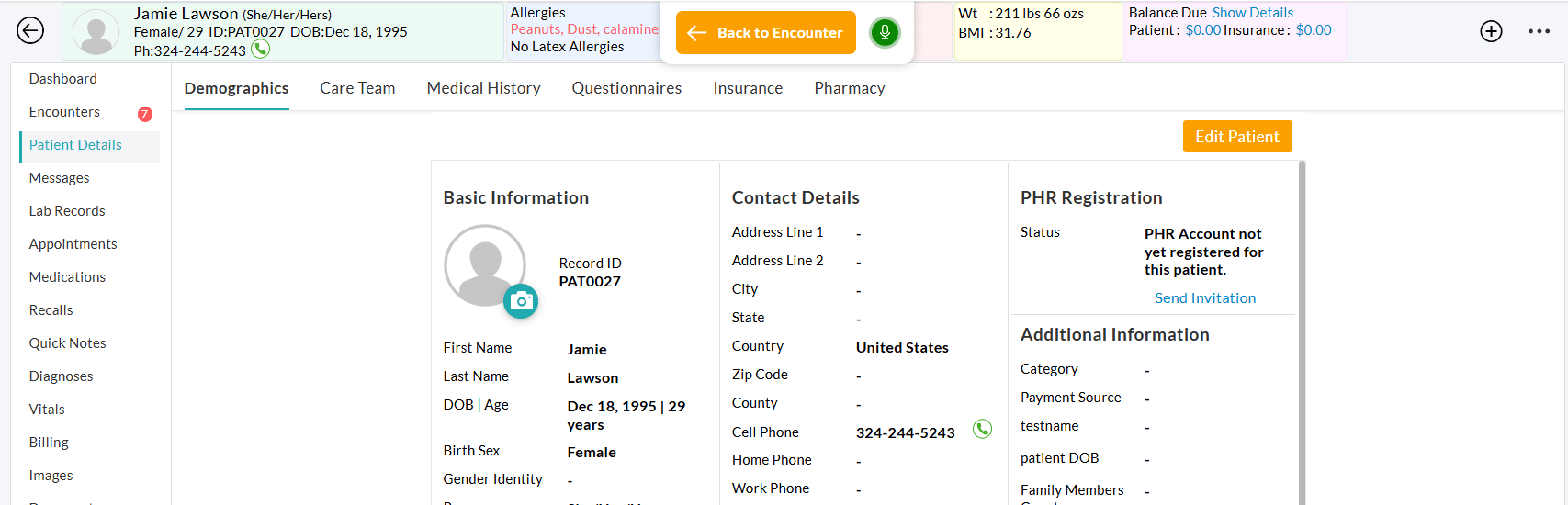Click the red Encounters notification badge

pyautogui.click(x=145, y=114)
